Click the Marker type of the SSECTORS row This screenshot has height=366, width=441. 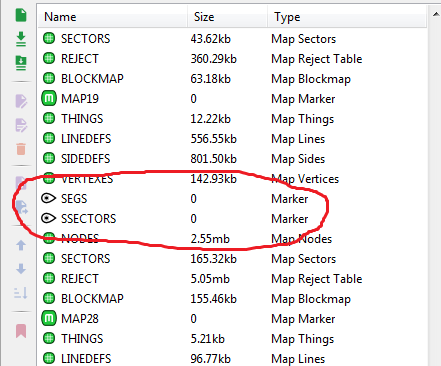(290, 219)
